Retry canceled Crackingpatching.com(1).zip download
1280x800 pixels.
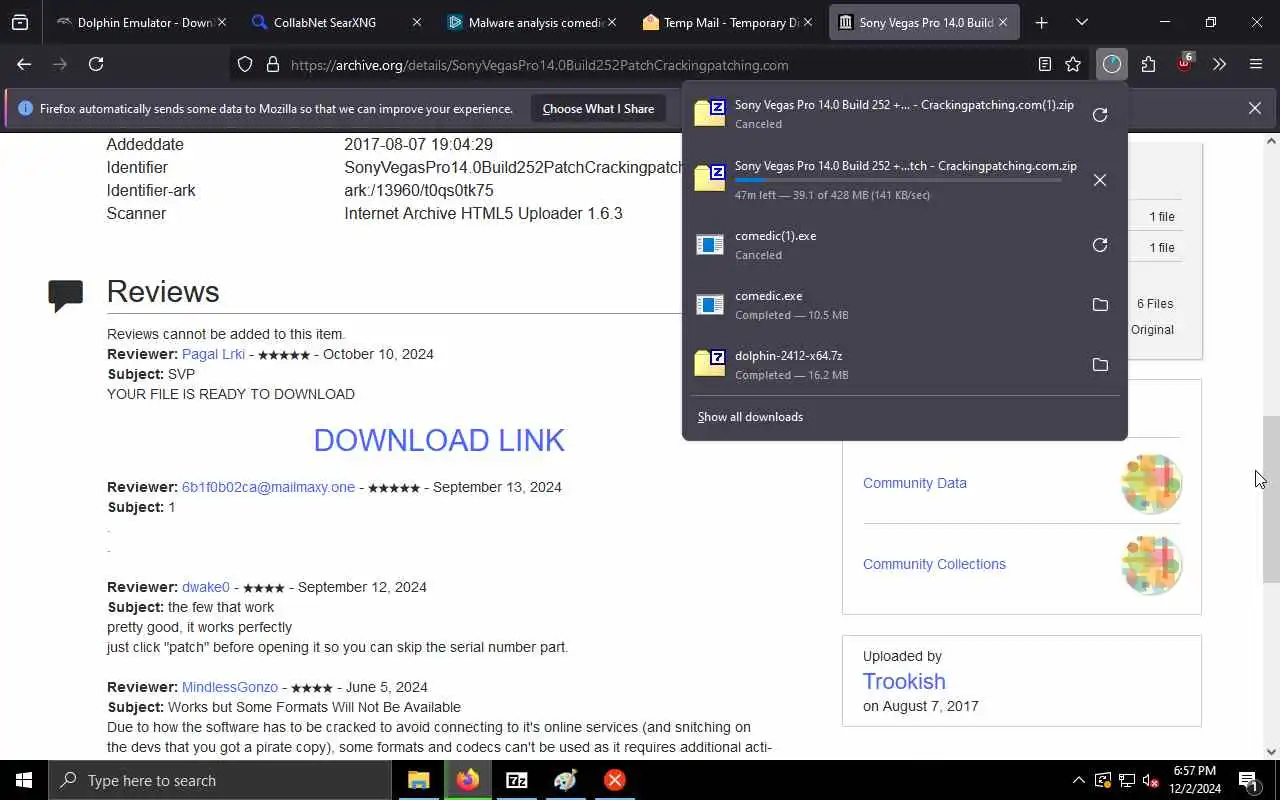[x=1100, y=114]
